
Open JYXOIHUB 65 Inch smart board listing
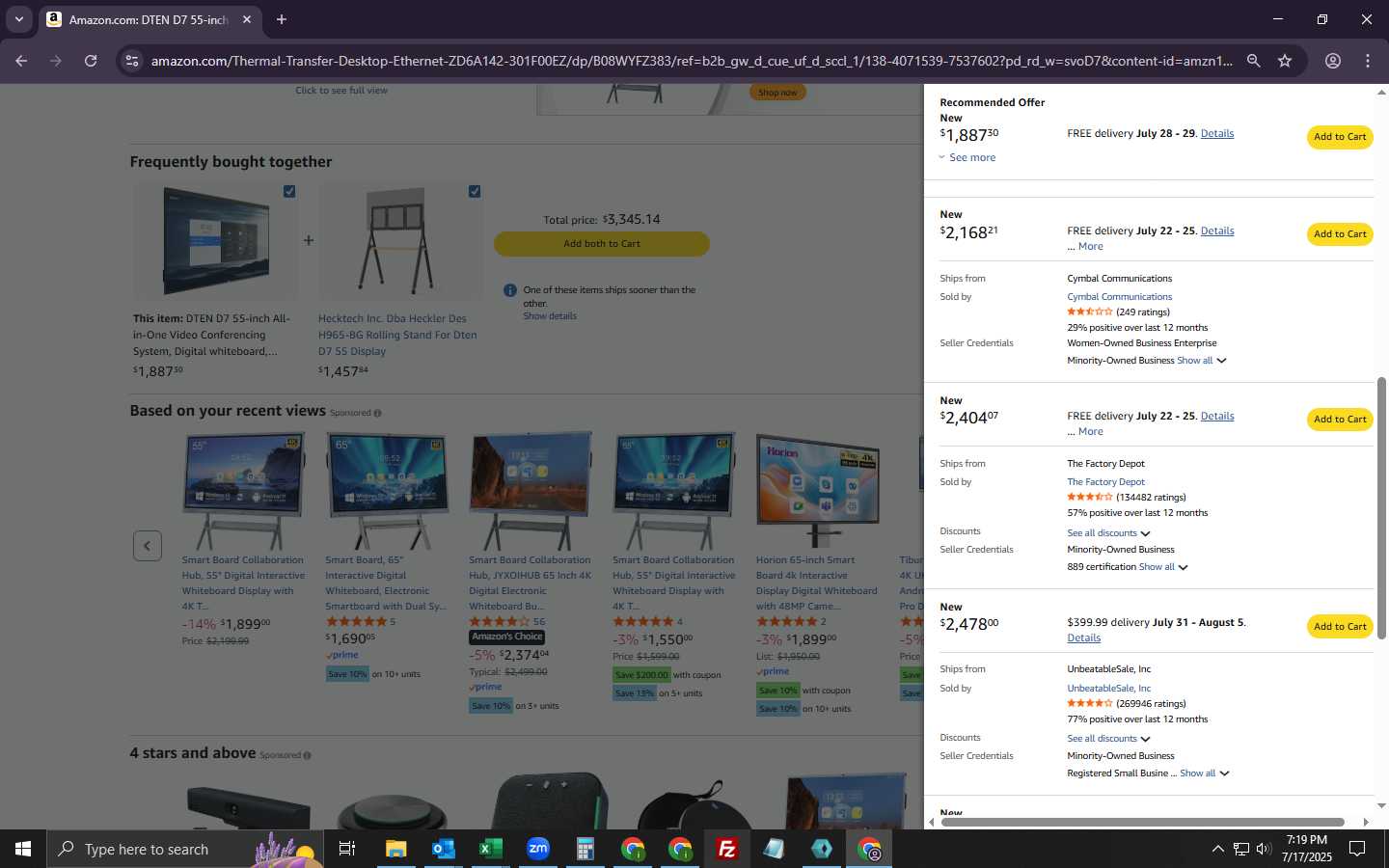[530, 583]
